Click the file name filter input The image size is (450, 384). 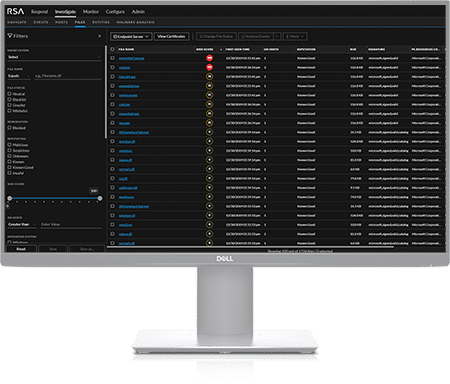tap(68, 76)
